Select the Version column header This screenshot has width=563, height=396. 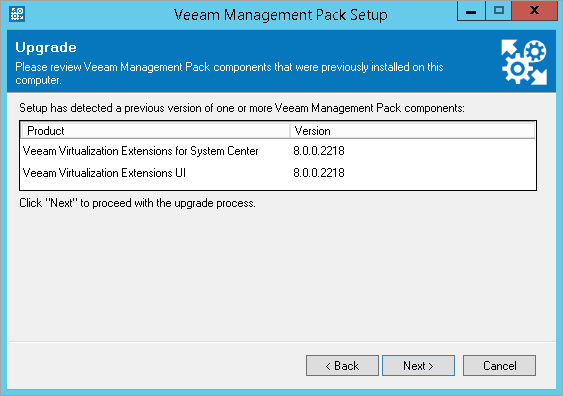pos(413,131)
